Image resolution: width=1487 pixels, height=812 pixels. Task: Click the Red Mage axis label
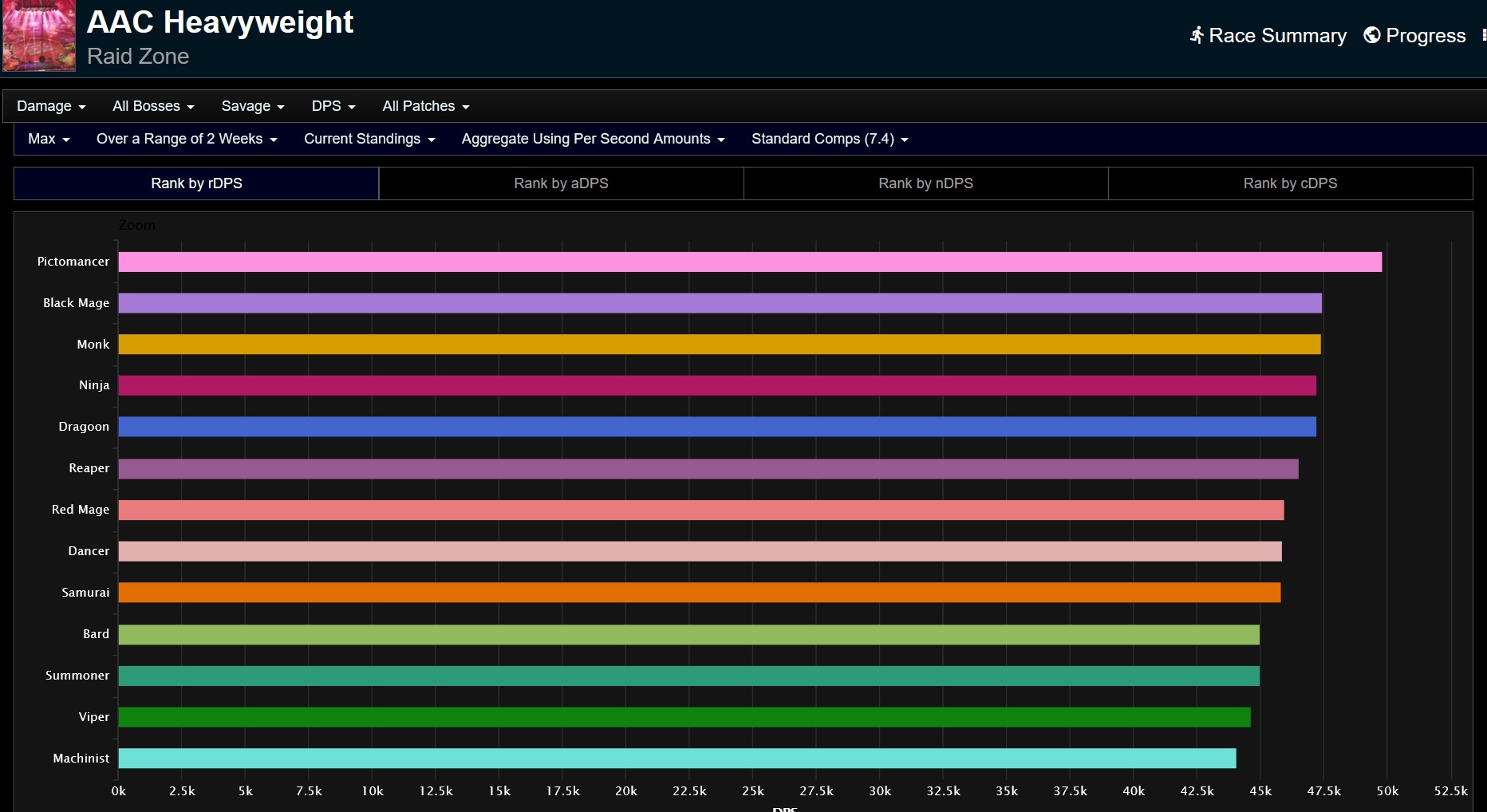(x=81, y=510)
